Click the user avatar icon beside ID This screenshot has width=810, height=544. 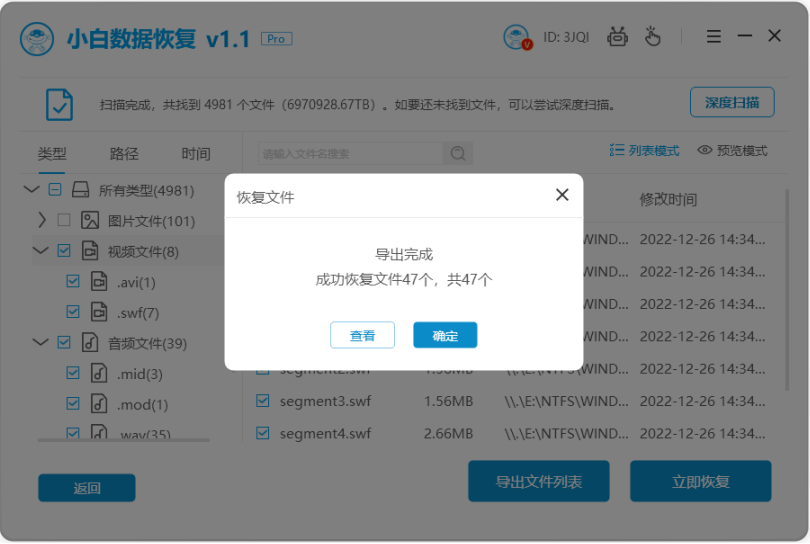517,37
